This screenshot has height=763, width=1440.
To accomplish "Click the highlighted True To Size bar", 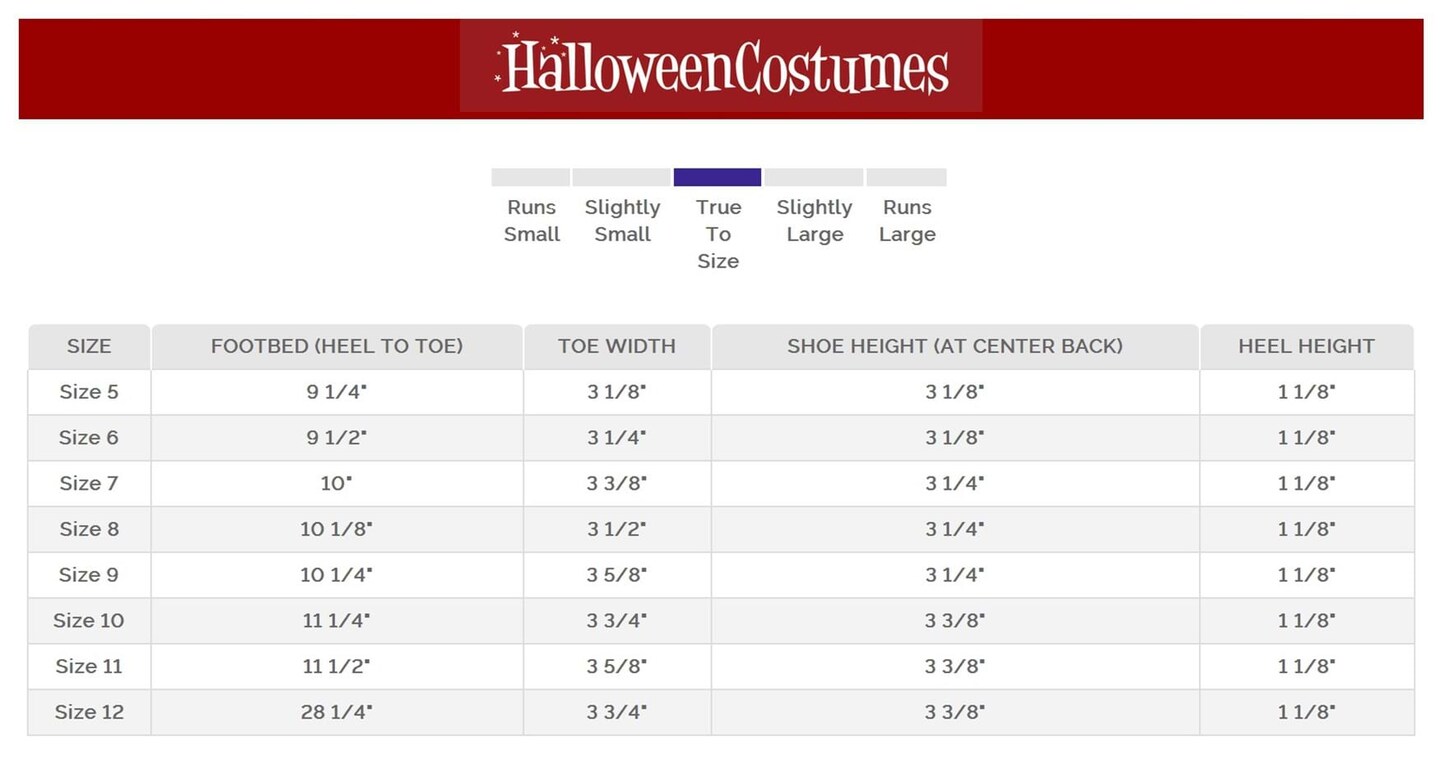I will pos(717,177).
